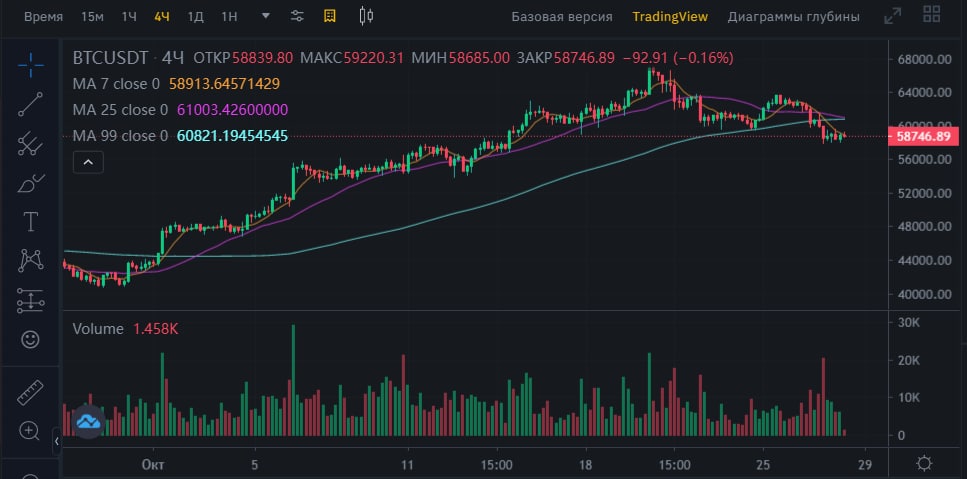Activate the zoom in tool
This screenshot has width=967, height=479.
coord(30,430)
